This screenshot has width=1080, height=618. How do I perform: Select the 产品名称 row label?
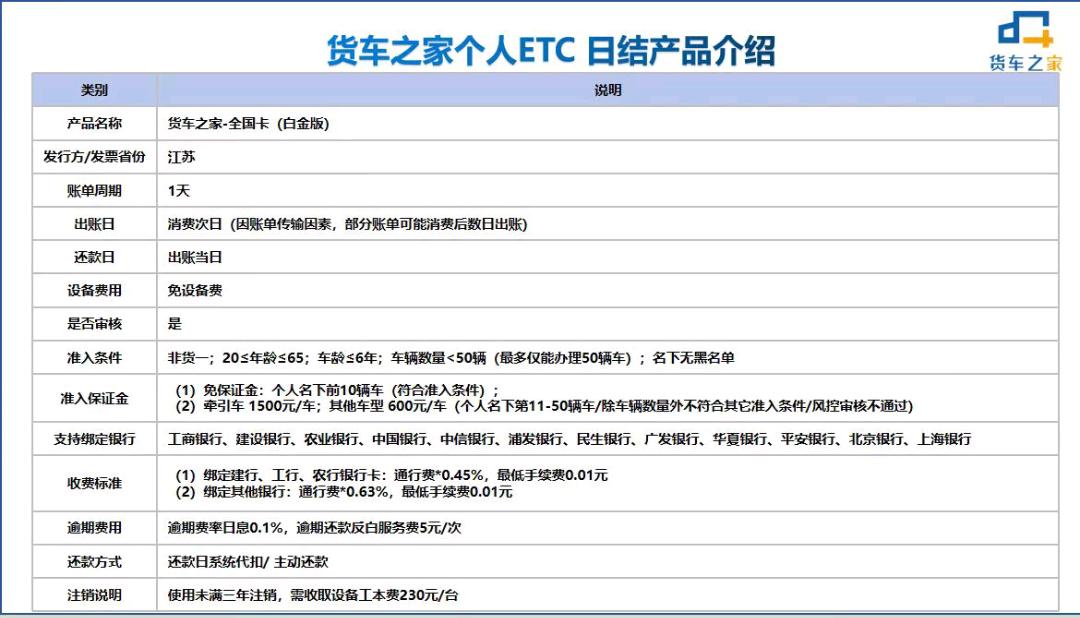click(94, 123)
